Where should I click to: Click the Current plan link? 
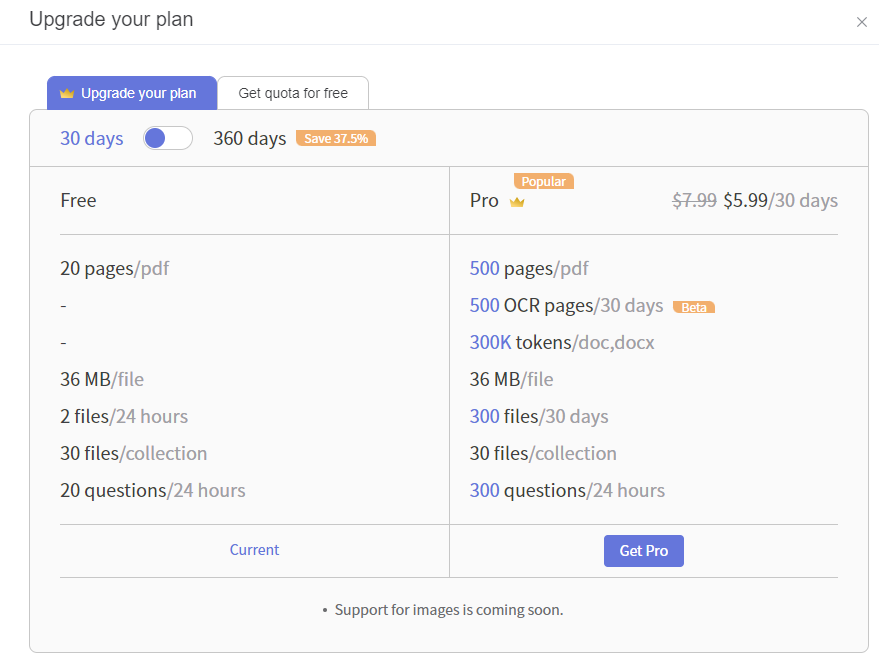coord(254,550)
